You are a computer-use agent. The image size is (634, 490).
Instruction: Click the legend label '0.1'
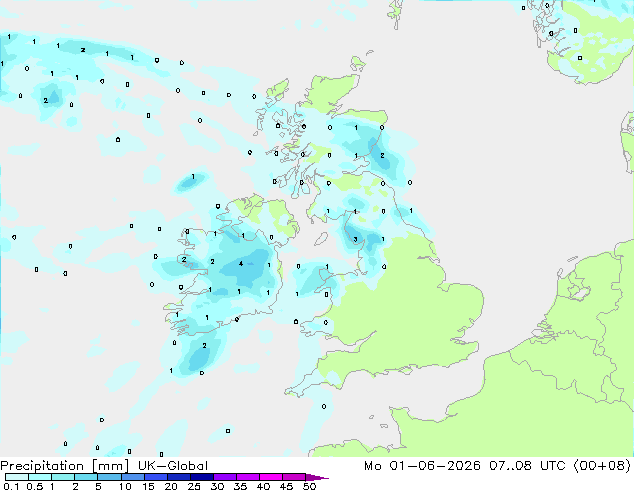coord(11,486)
